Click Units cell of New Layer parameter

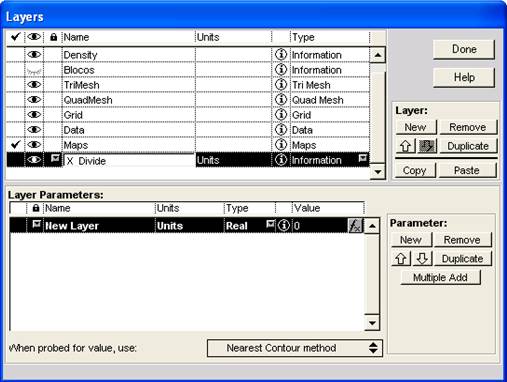189,226
